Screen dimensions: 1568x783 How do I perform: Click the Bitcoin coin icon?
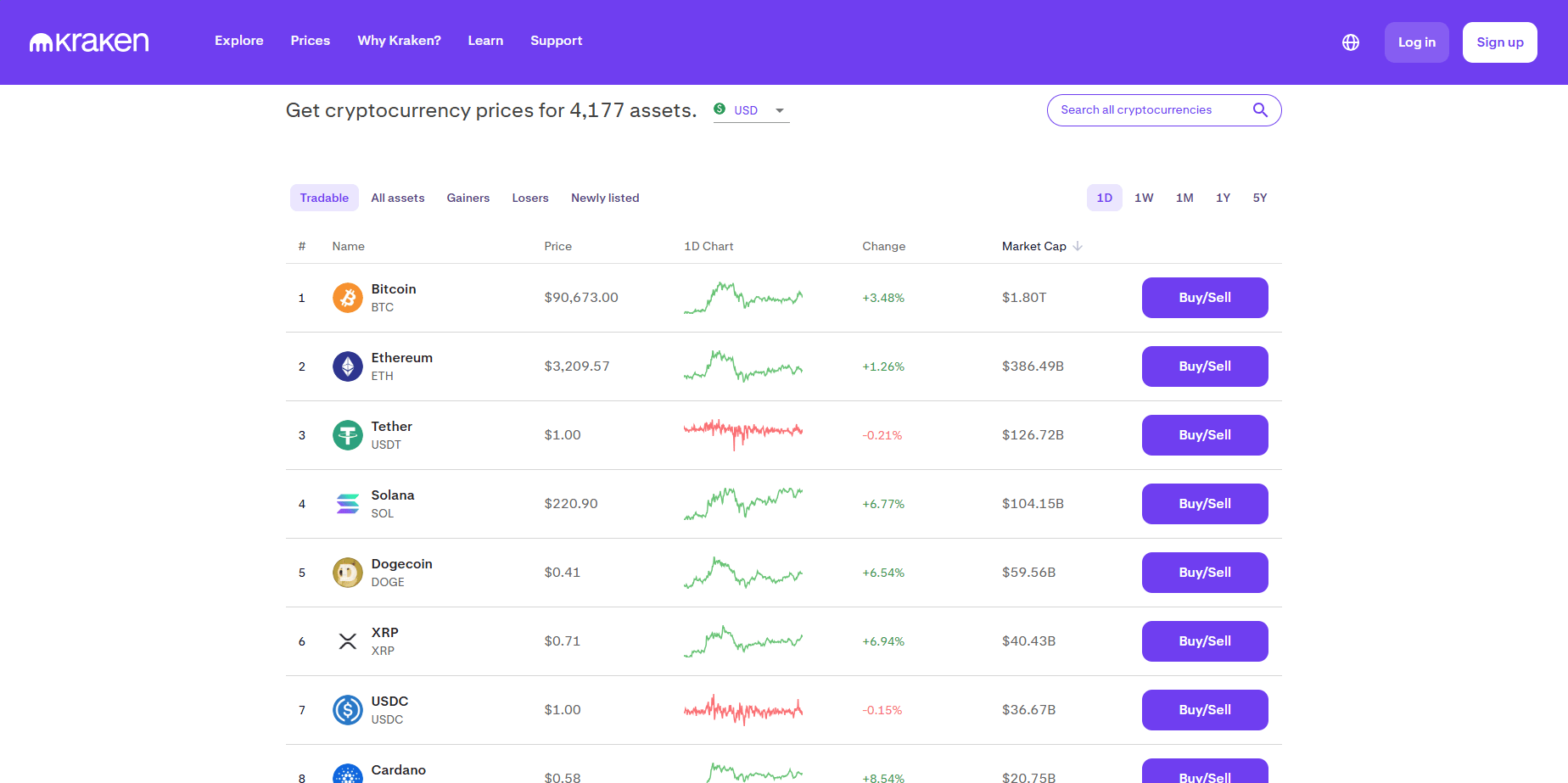pos(348,298)
